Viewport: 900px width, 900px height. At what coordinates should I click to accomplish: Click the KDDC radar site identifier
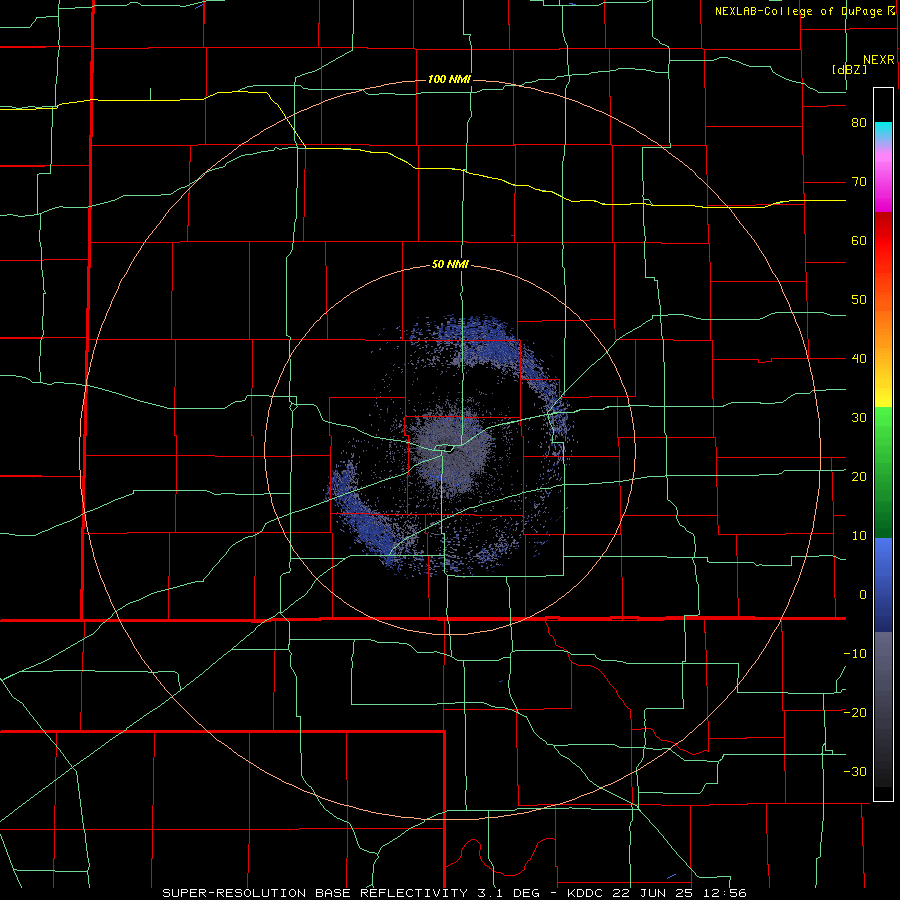tap(586, 893)
